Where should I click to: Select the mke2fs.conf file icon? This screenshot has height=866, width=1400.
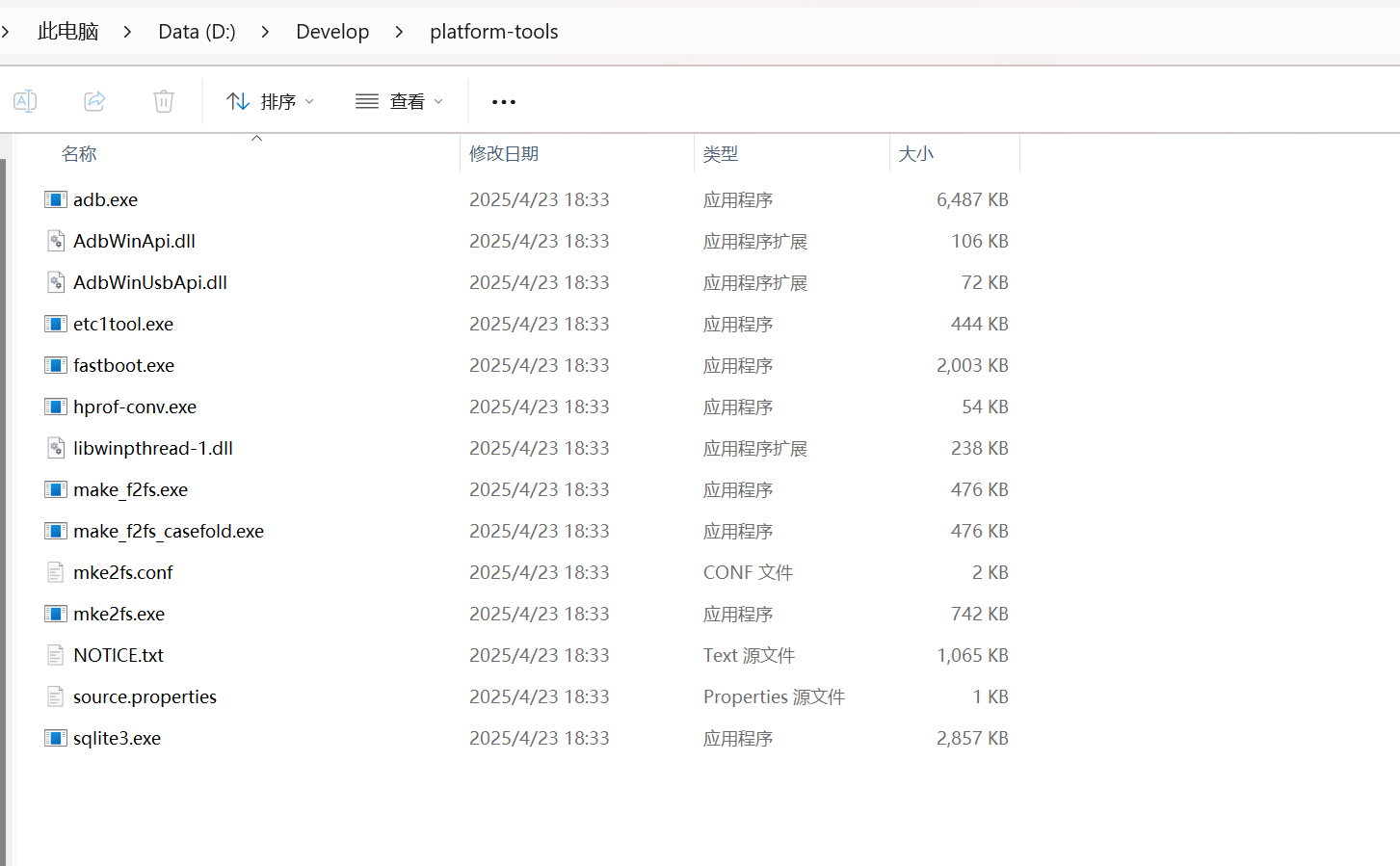(x=56, y=572)
